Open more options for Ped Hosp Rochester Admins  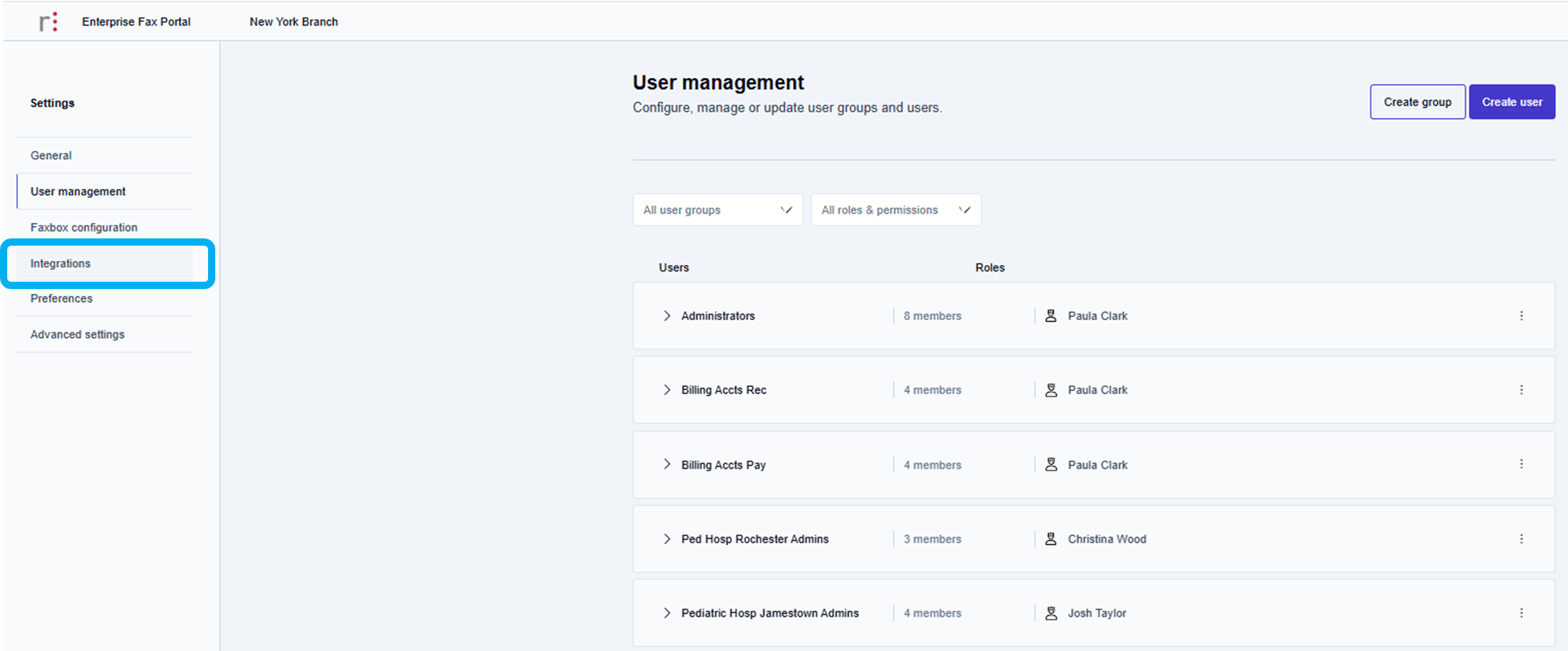(x=1521, y=539)
